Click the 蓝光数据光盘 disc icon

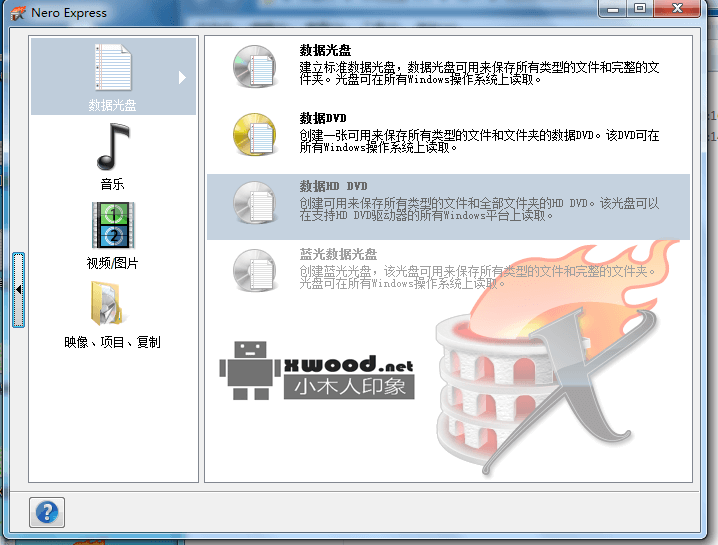click(255, 270)
